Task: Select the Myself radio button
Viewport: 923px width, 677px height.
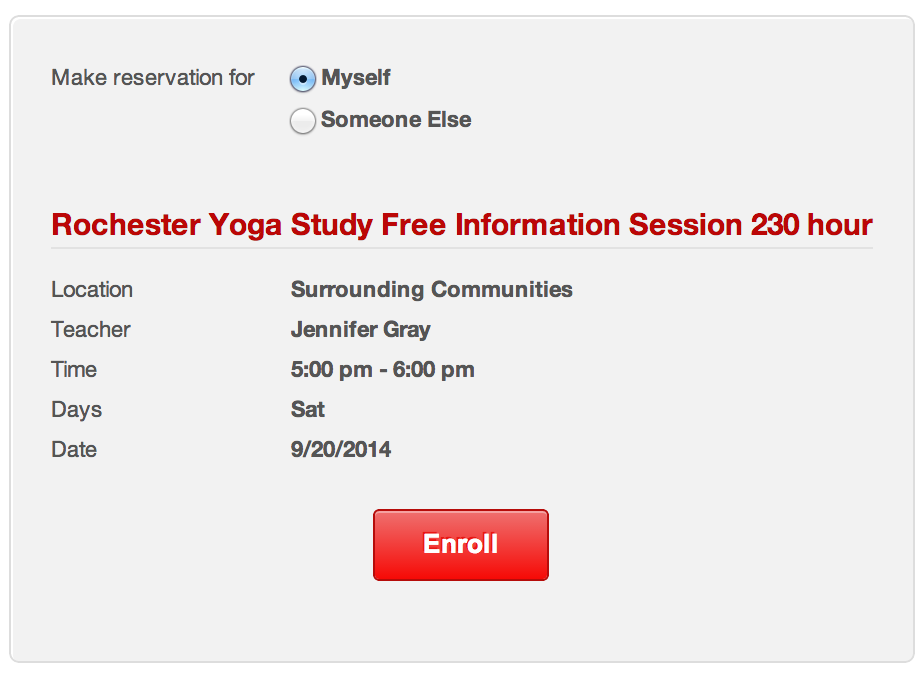Action: click(302, 79)
